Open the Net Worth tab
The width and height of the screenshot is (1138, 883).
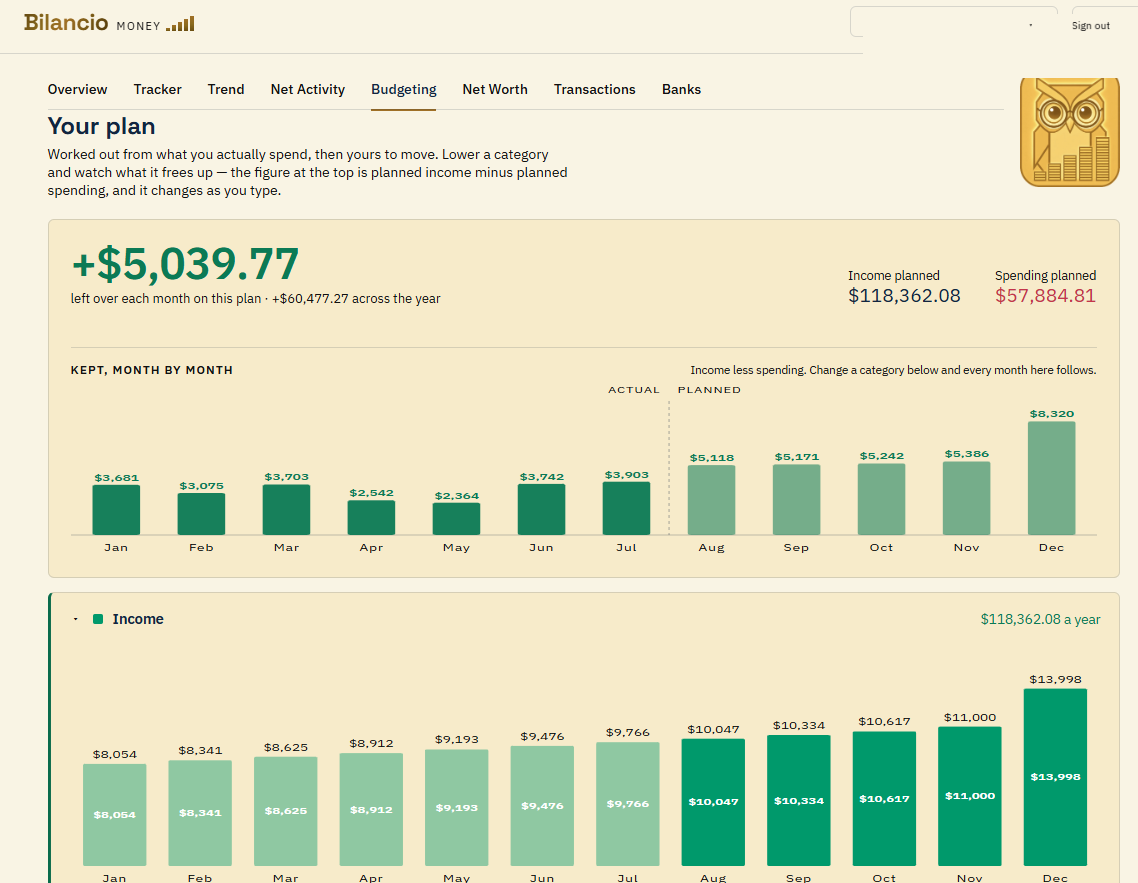tap(495, 89)
